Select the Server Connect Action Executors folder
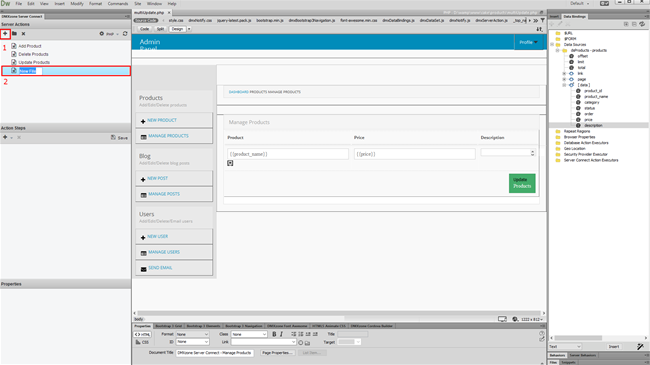This screenshot has height=365, width=650. tap(591, 160)
